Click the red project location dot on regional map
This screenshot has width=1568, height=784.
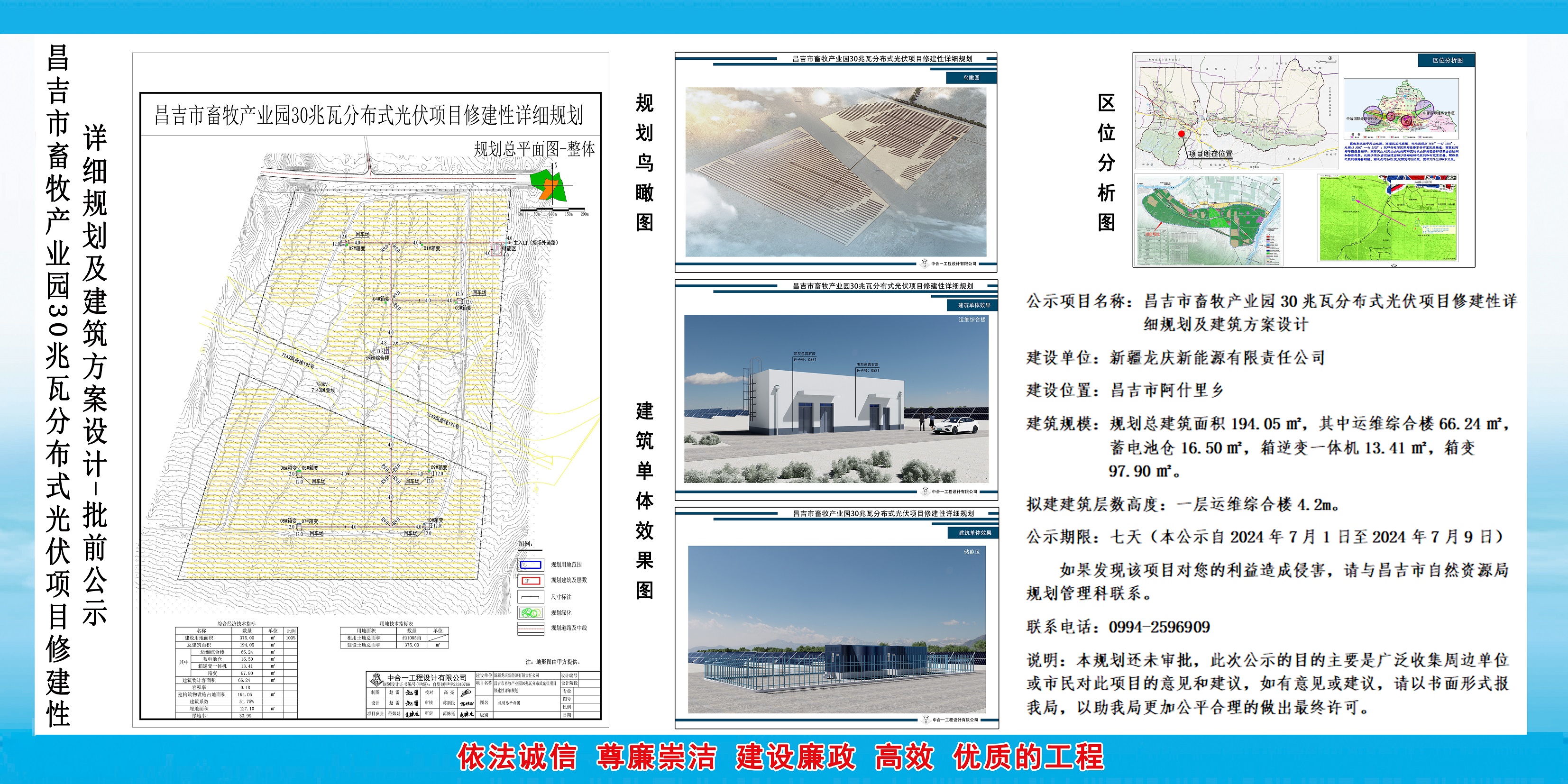1182,133
